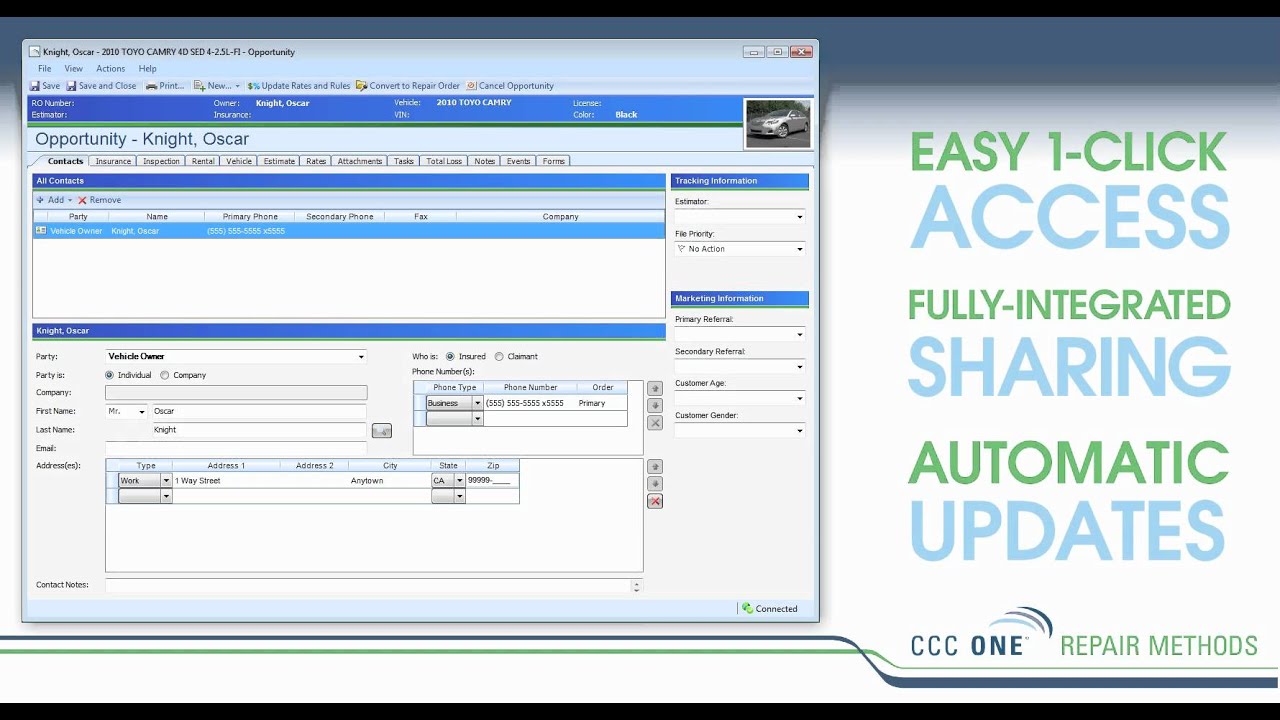Open the Estimator dropdown
The image size is (1280, 720).
click(799, 217)
